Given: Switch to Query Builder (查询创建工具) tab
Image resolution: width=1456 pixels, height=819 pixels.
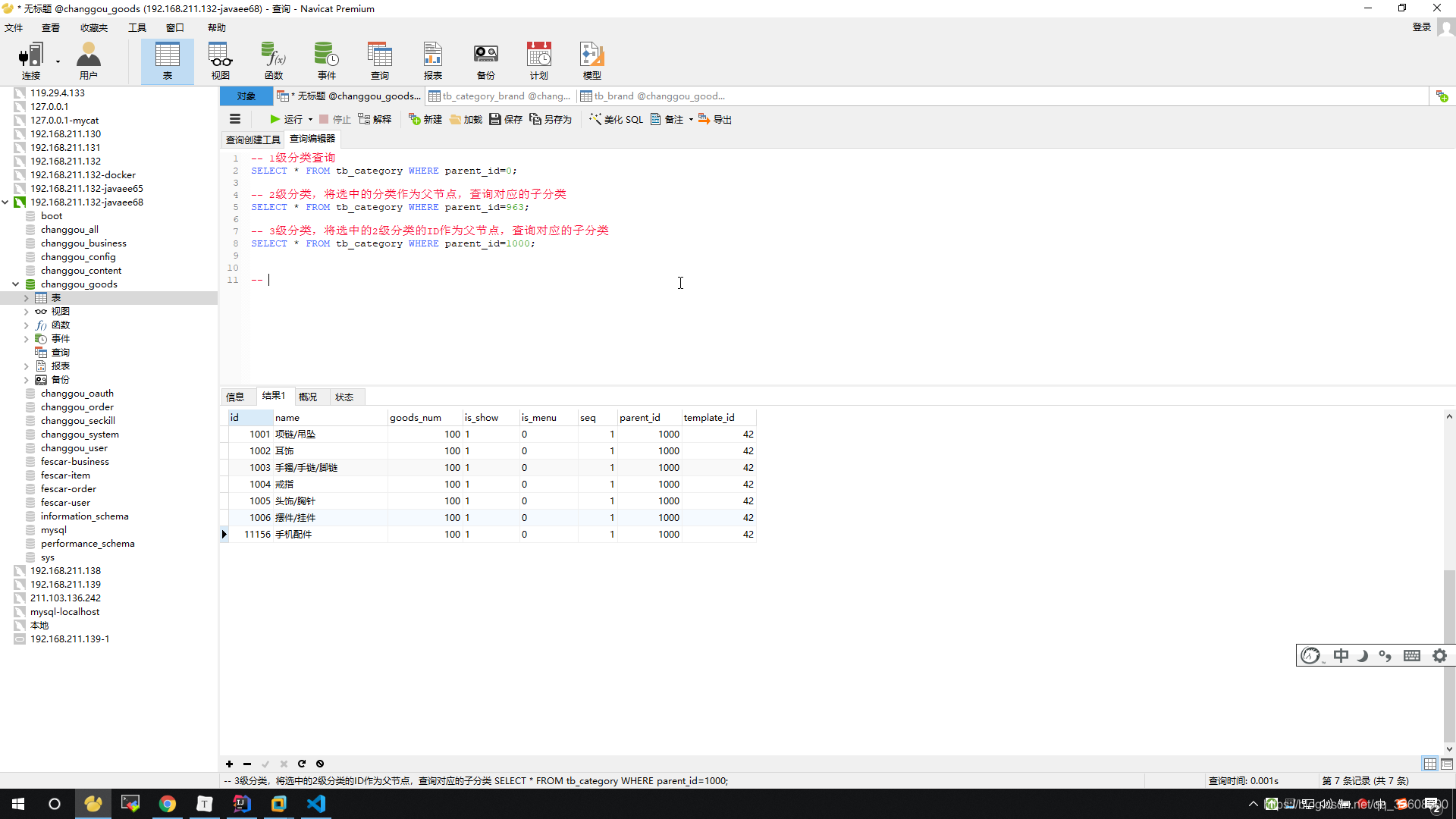Looking at the screenshot, I should pyautogui.click(x=253, y=140).
